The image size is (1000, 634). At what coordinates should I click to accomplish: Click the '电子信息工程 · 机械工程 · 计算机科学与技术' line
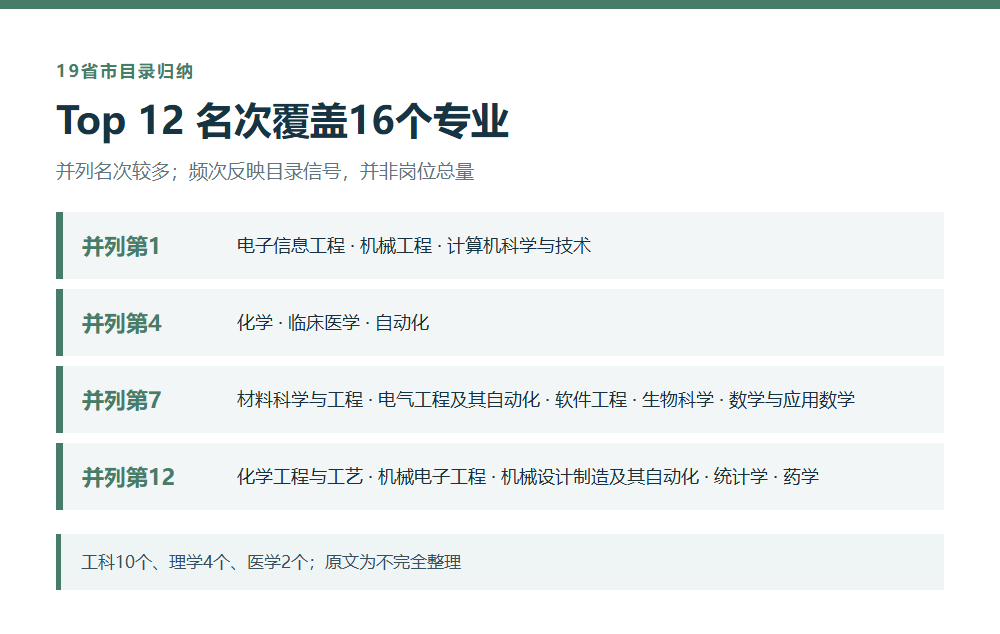coord(414,246)
